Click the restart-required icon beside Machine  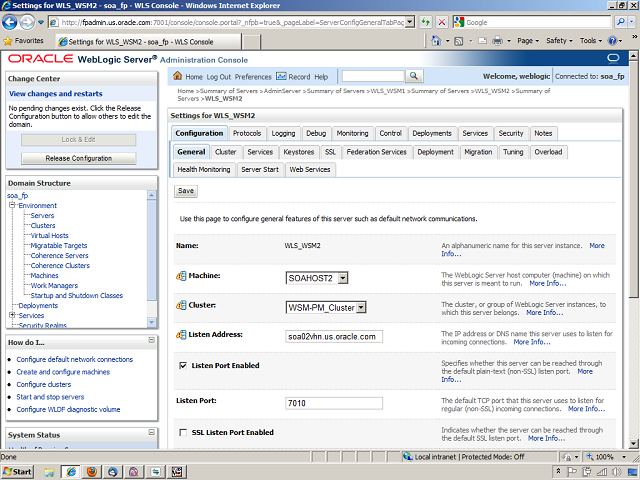181,277
